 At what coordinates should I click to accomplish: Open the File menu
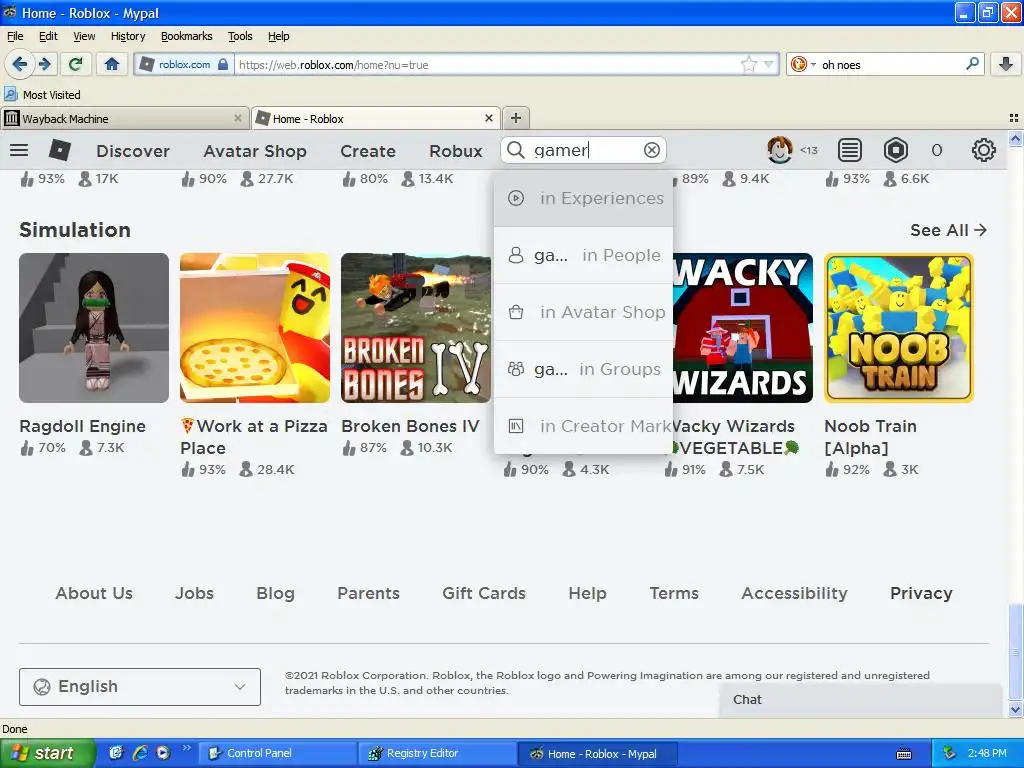click(15, 36)
